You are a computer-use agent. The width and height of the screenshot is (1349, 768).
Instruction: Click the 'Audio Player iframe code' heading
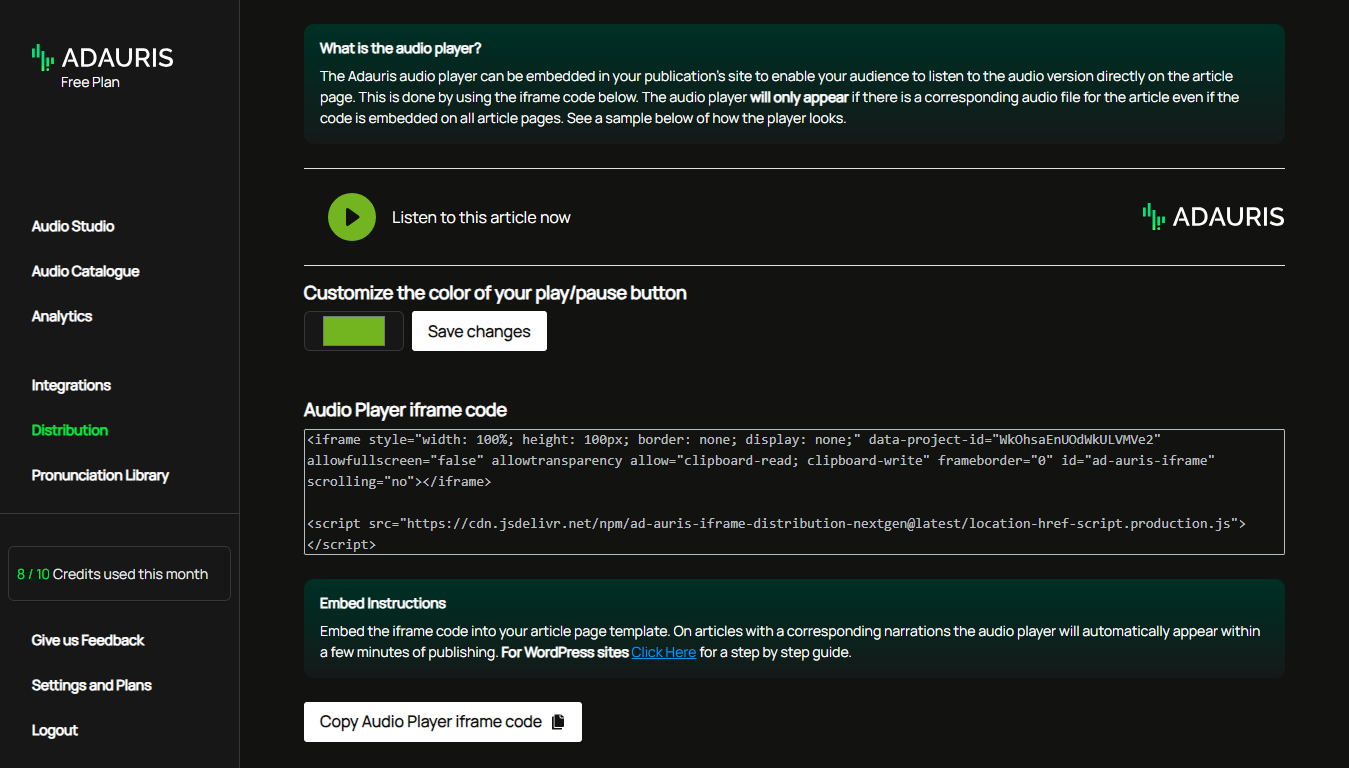tap(405, 410)
